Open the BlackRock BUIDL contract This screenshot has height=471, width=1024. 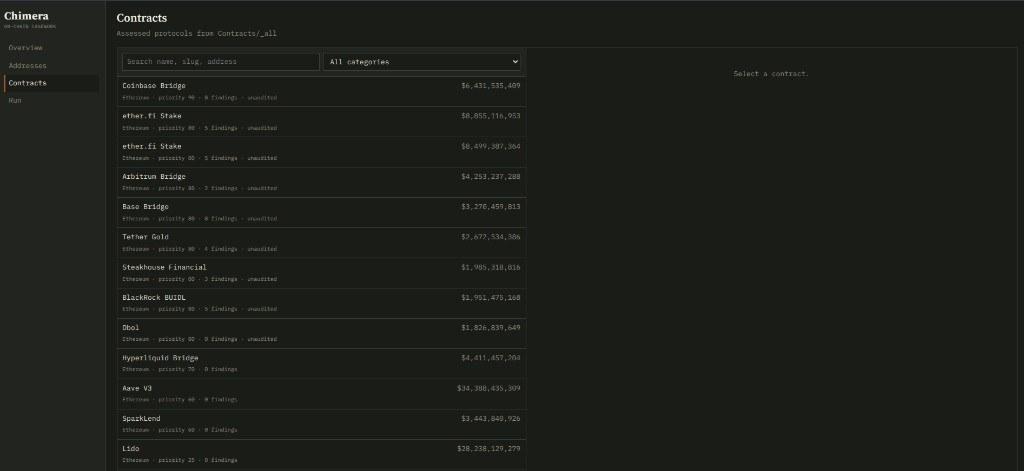pos(321,303)
